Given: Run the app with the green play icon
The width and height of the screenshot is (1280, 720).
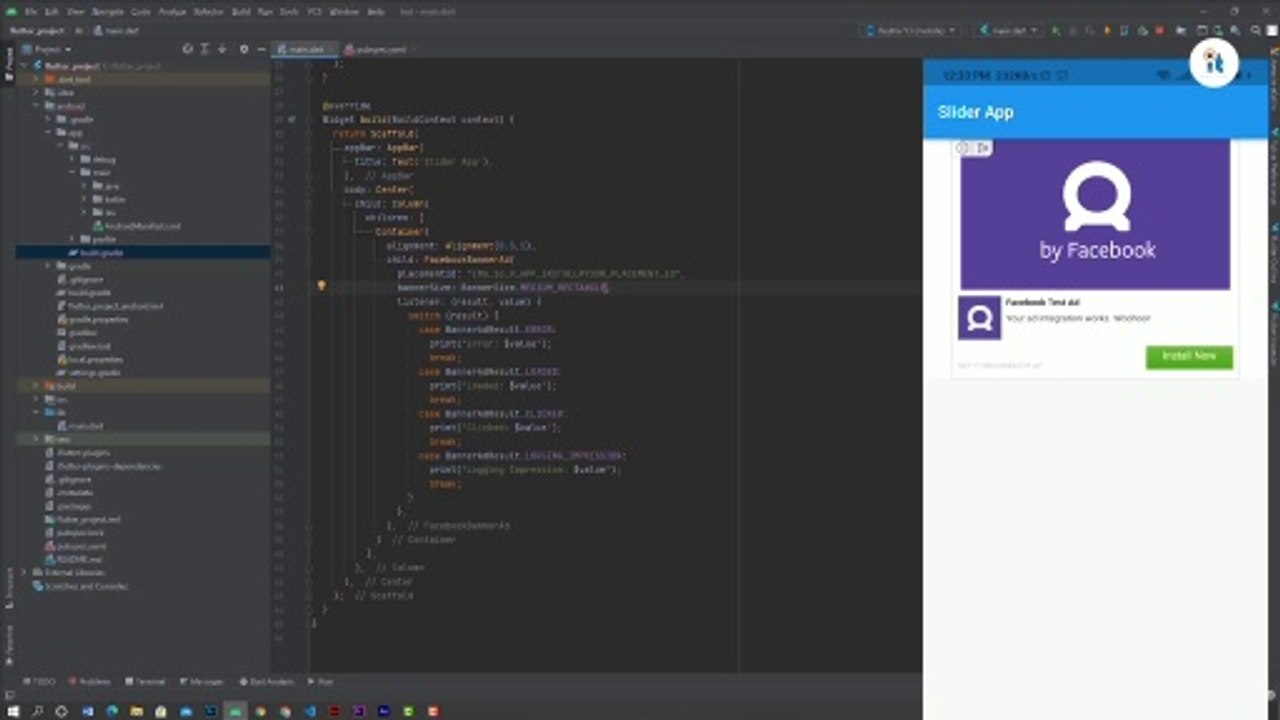Looking at the screenshot, I should click(x=1056, y=31).
